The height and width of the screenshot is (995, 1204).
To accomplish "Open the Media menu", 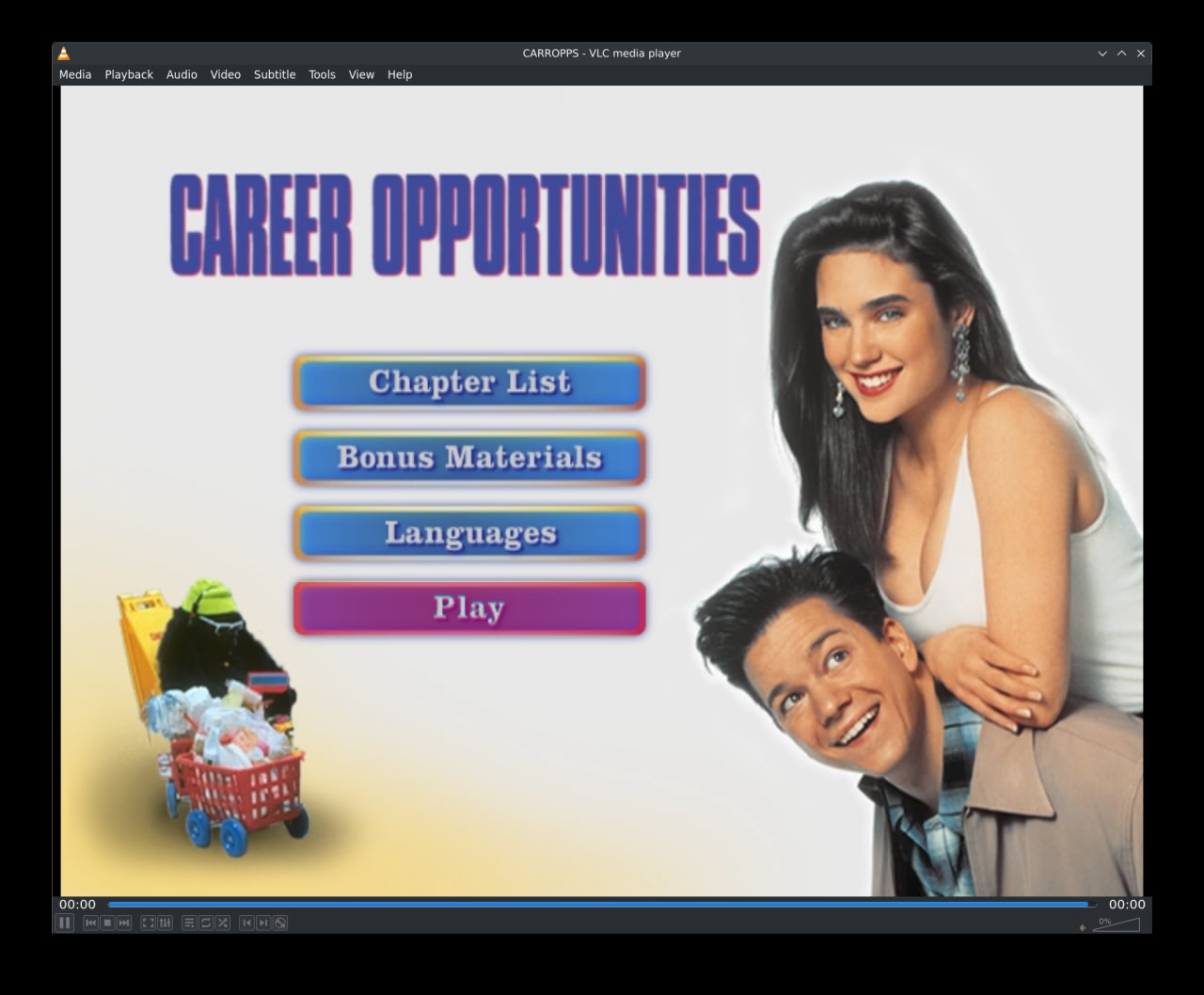I will [75, 74].
